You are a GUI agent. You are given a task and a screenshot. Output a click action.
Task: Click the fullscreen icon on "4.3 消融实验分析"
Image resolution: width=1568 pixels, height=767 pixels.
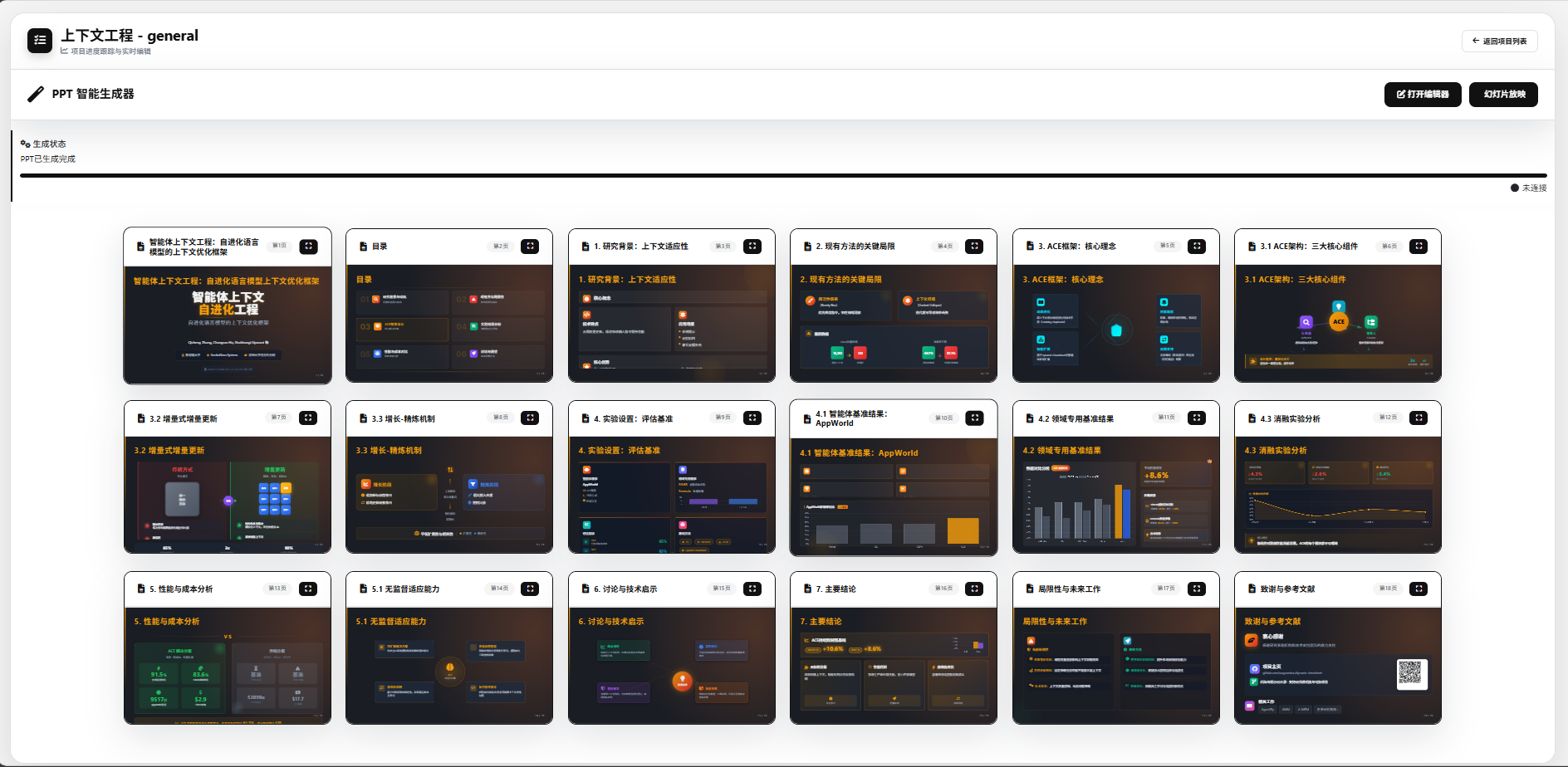tap(1419, 418)
